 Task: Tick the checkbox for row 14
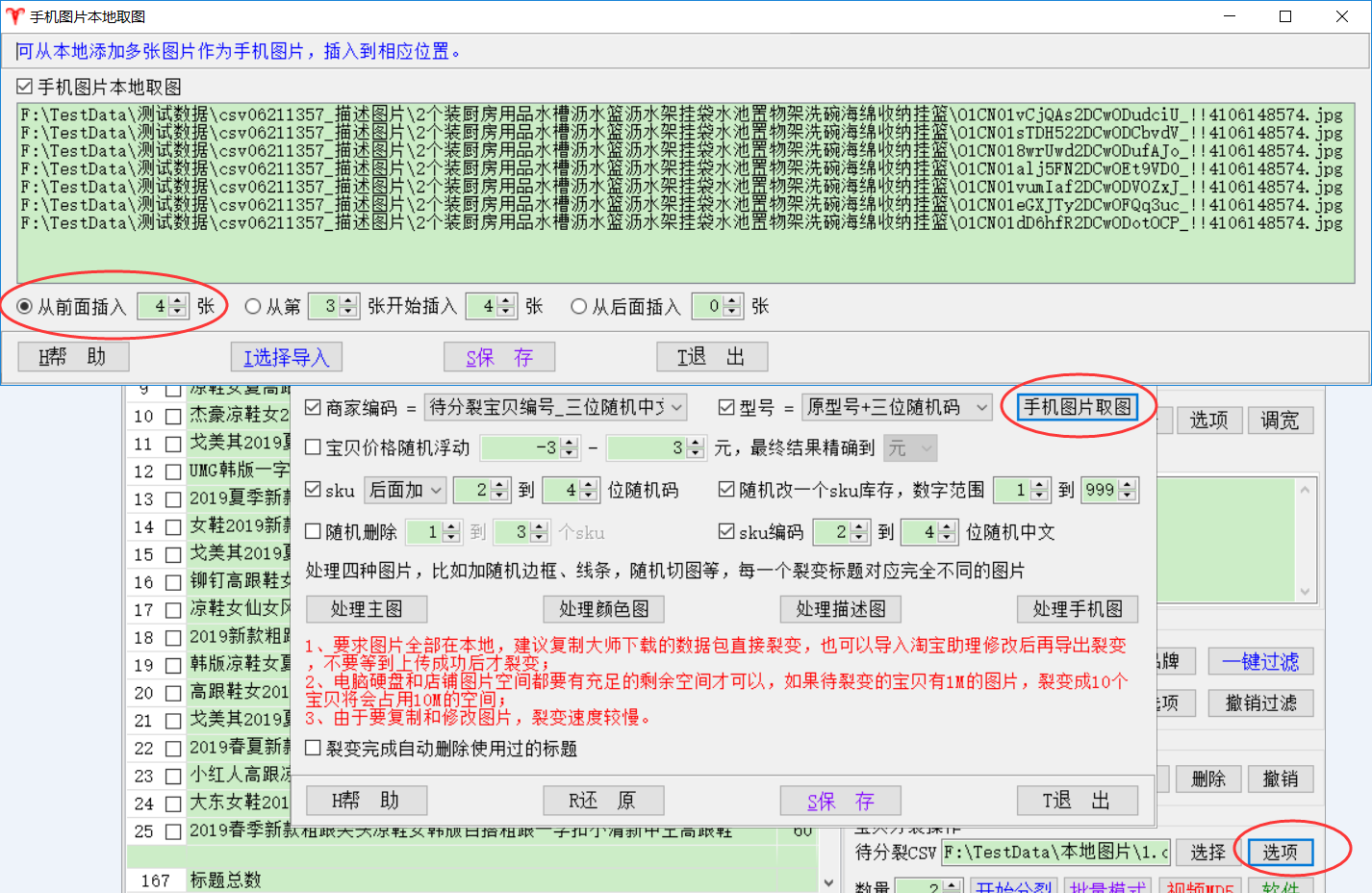(173, 527)
